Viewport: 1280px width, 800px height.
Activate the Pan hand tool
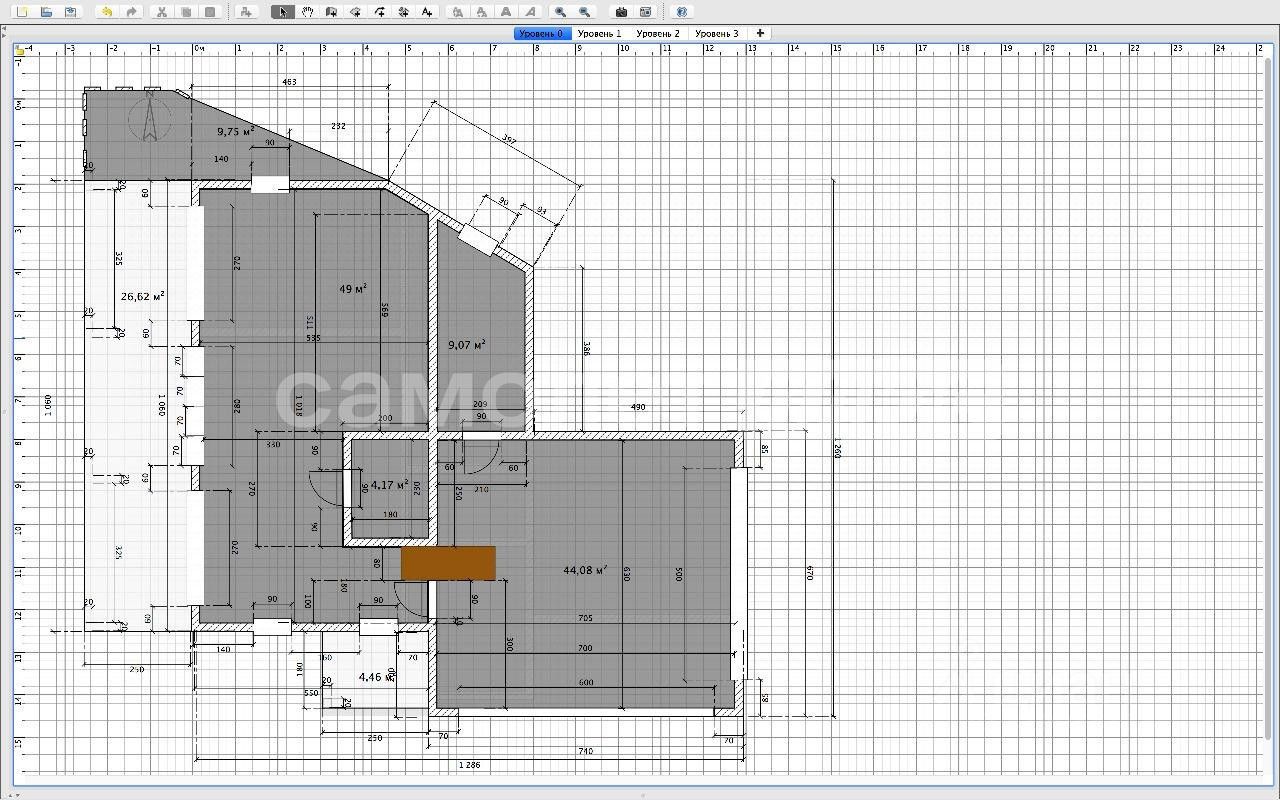(x=308, y=12)
